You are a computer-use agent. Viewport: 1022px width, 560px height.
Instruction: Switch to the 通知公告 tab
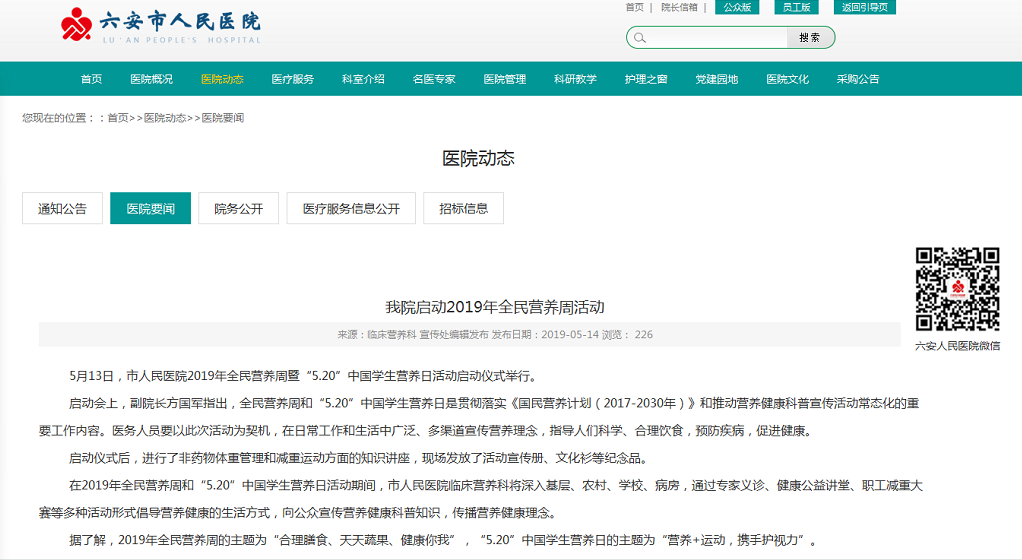pos(62,208)
